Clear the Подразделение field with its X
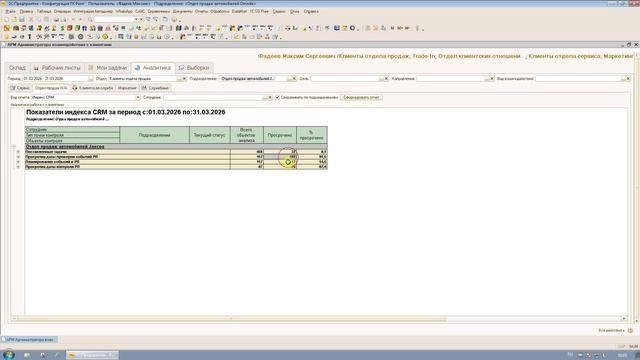 pos(294,78)
